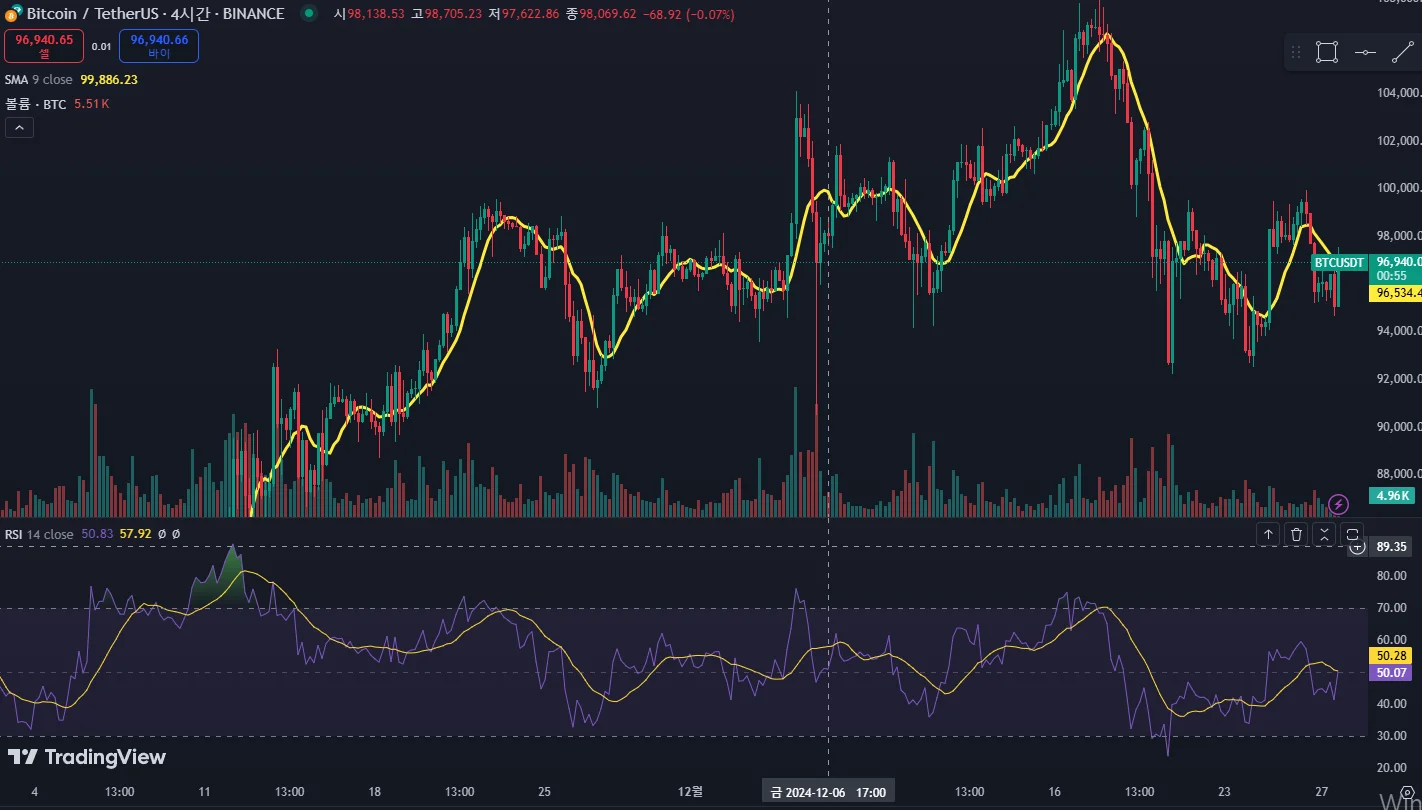The height and width of the screenshot is (810, 1422).
Task: Click the 50.83 RSI legend value
Action: 97,534
